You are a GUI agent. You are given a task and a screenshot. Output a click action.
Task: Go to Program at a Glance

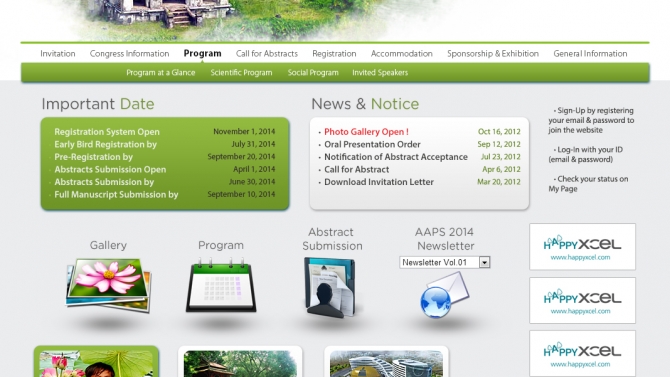(x=161, y=73)
